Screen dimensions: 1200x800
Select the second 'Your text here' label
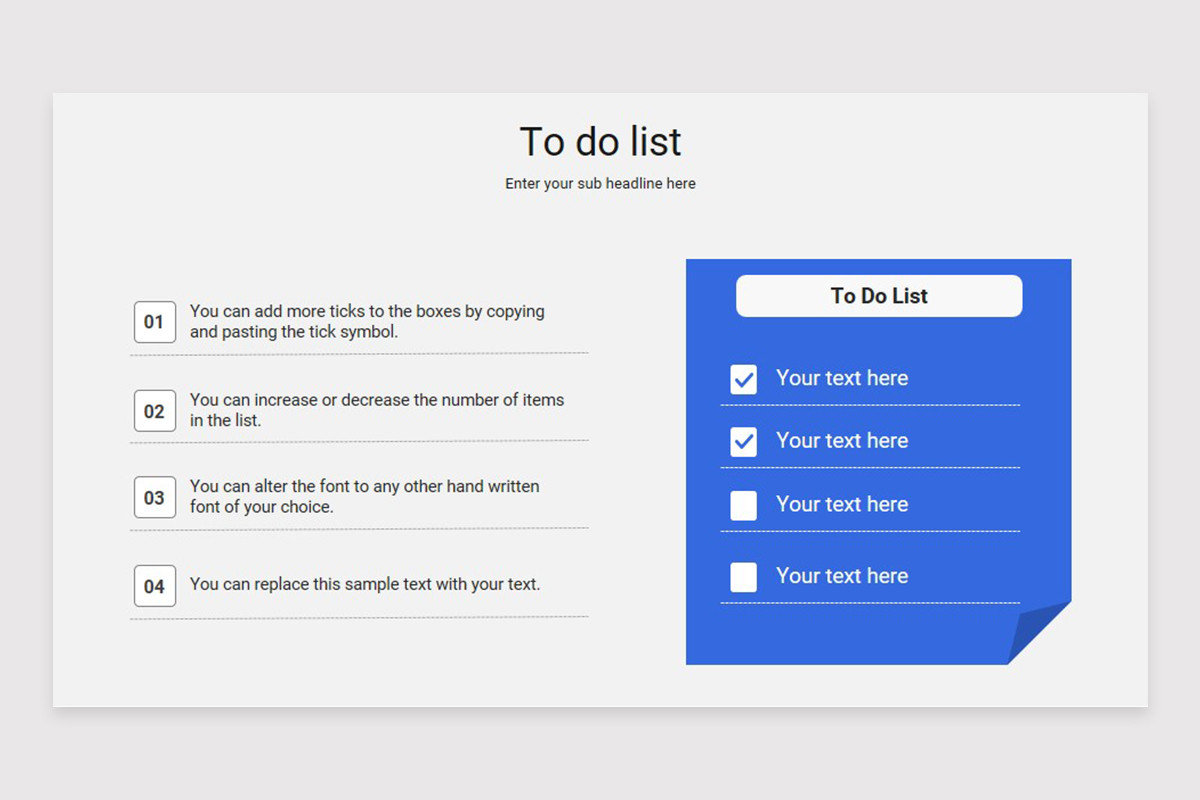(842, 440)
